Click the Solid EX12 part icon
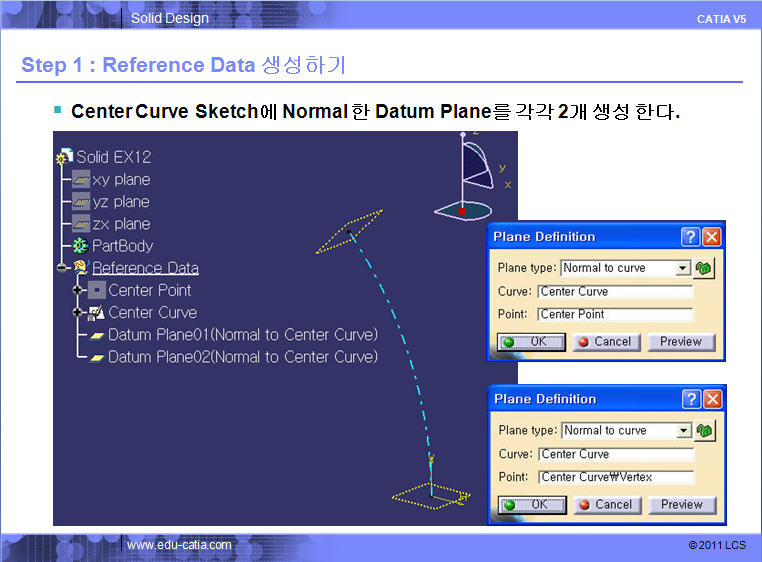The width and height of the screenshot is (762, 562). pos(65,158)
